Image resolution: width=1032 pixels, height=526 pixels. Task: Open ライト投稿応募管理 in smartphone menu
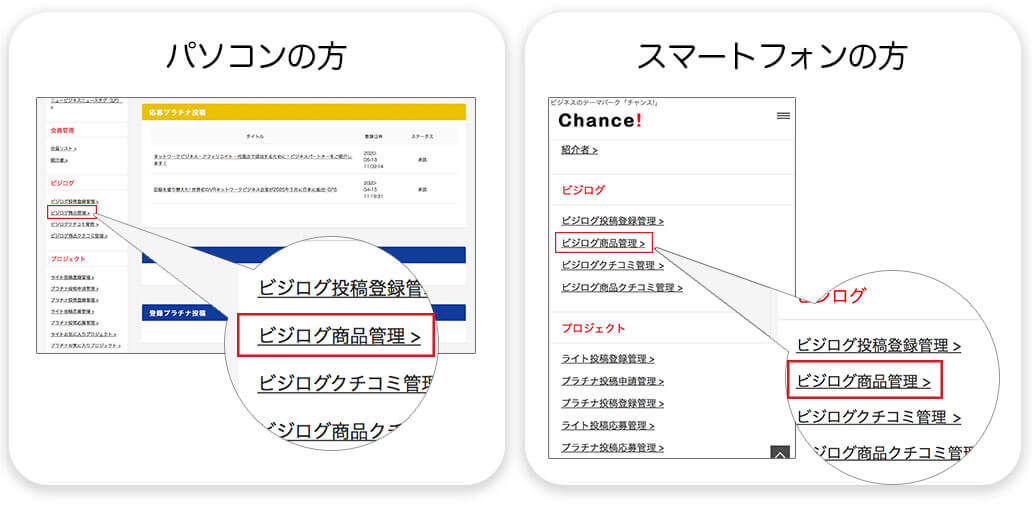[607, 425]
